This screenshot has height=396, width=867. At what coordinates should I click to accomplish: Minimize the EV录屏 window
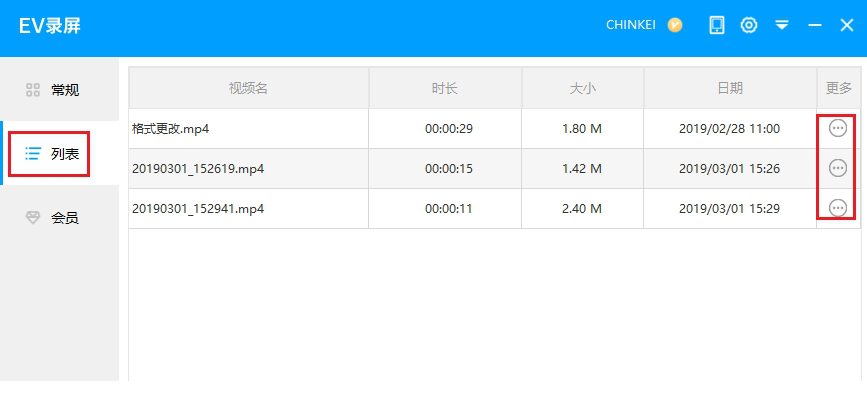814,25
